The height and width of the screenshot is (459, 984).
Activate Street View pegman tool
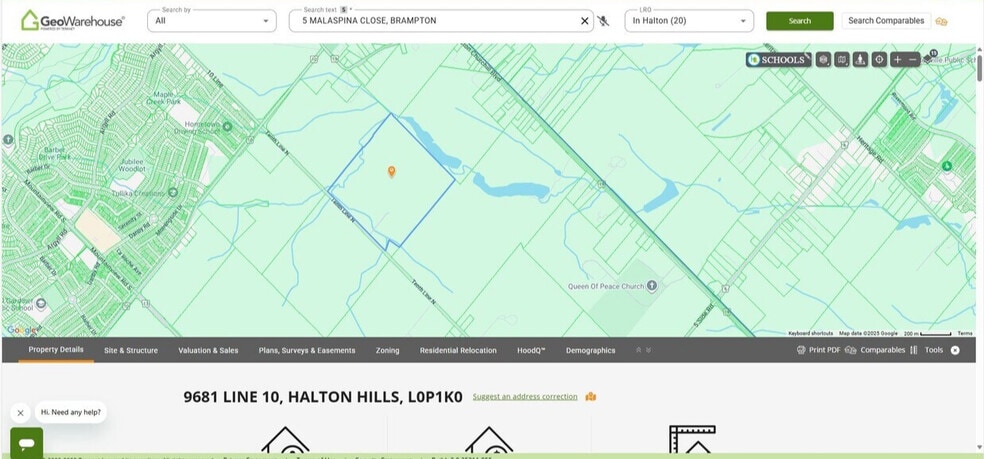point(860,60)
